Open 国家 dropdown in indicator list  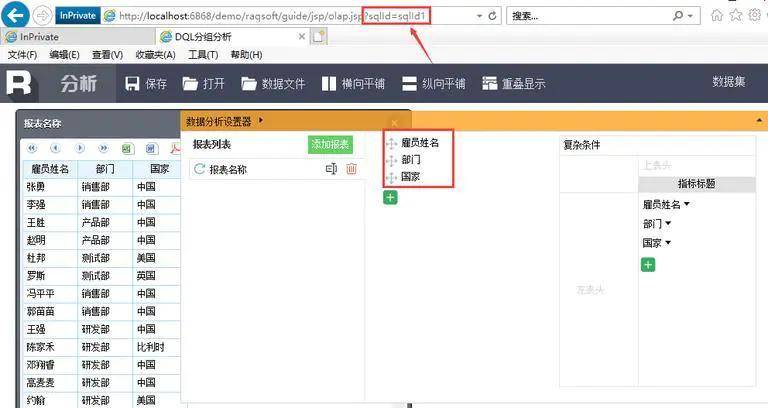point(668,242)
